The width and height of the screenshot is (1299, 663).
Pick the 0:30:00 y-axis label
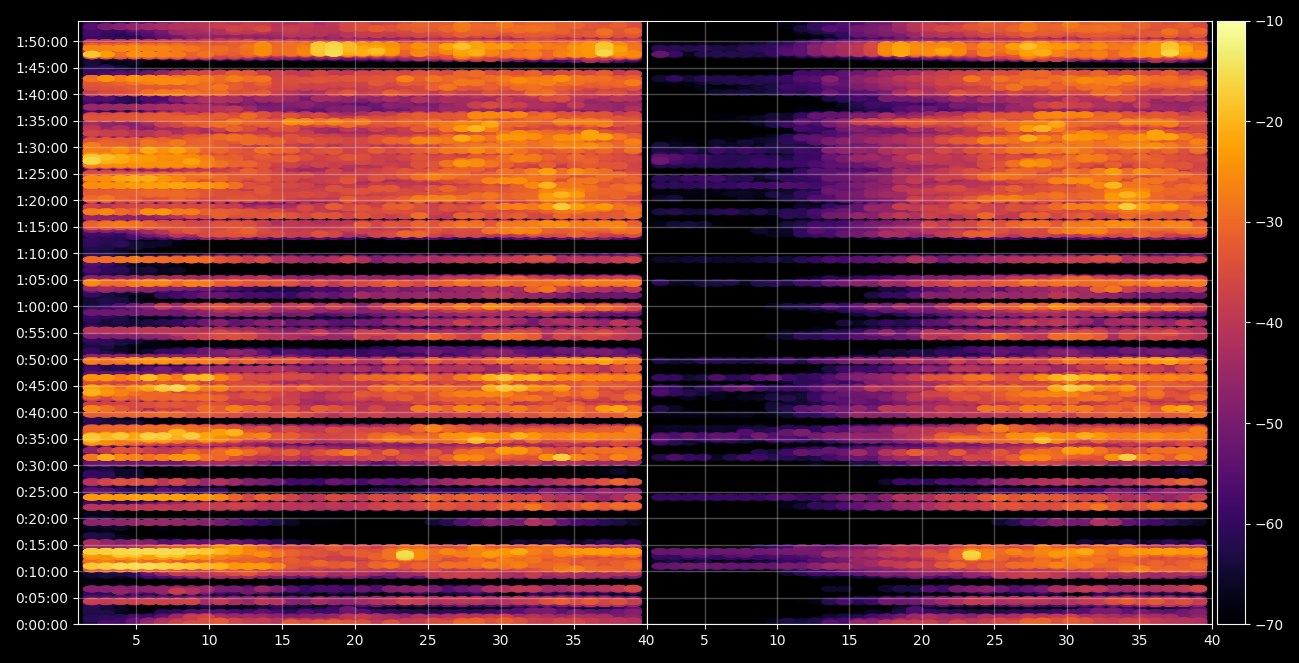tap(43, 466)
